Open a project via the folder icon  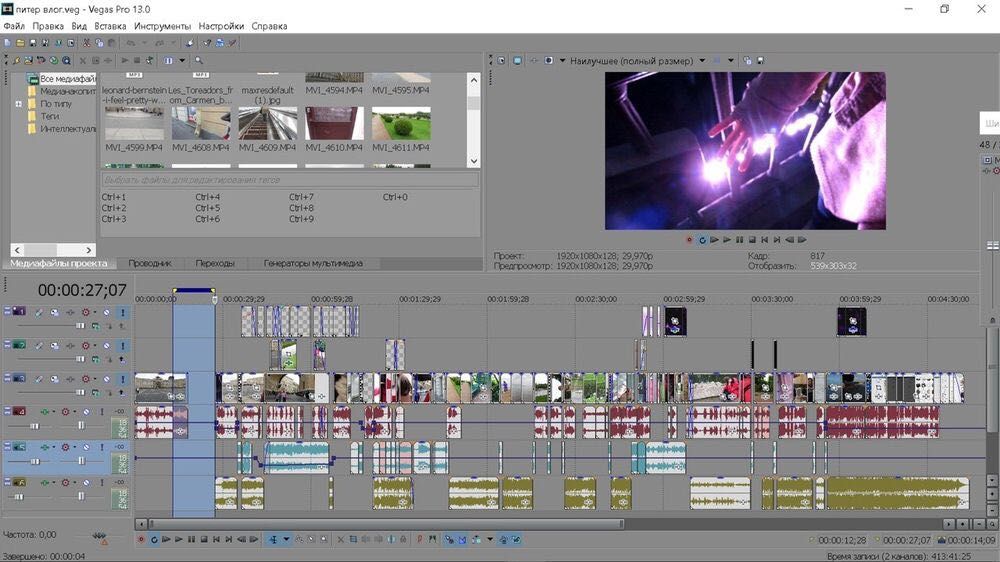click(x=20, y=43)
